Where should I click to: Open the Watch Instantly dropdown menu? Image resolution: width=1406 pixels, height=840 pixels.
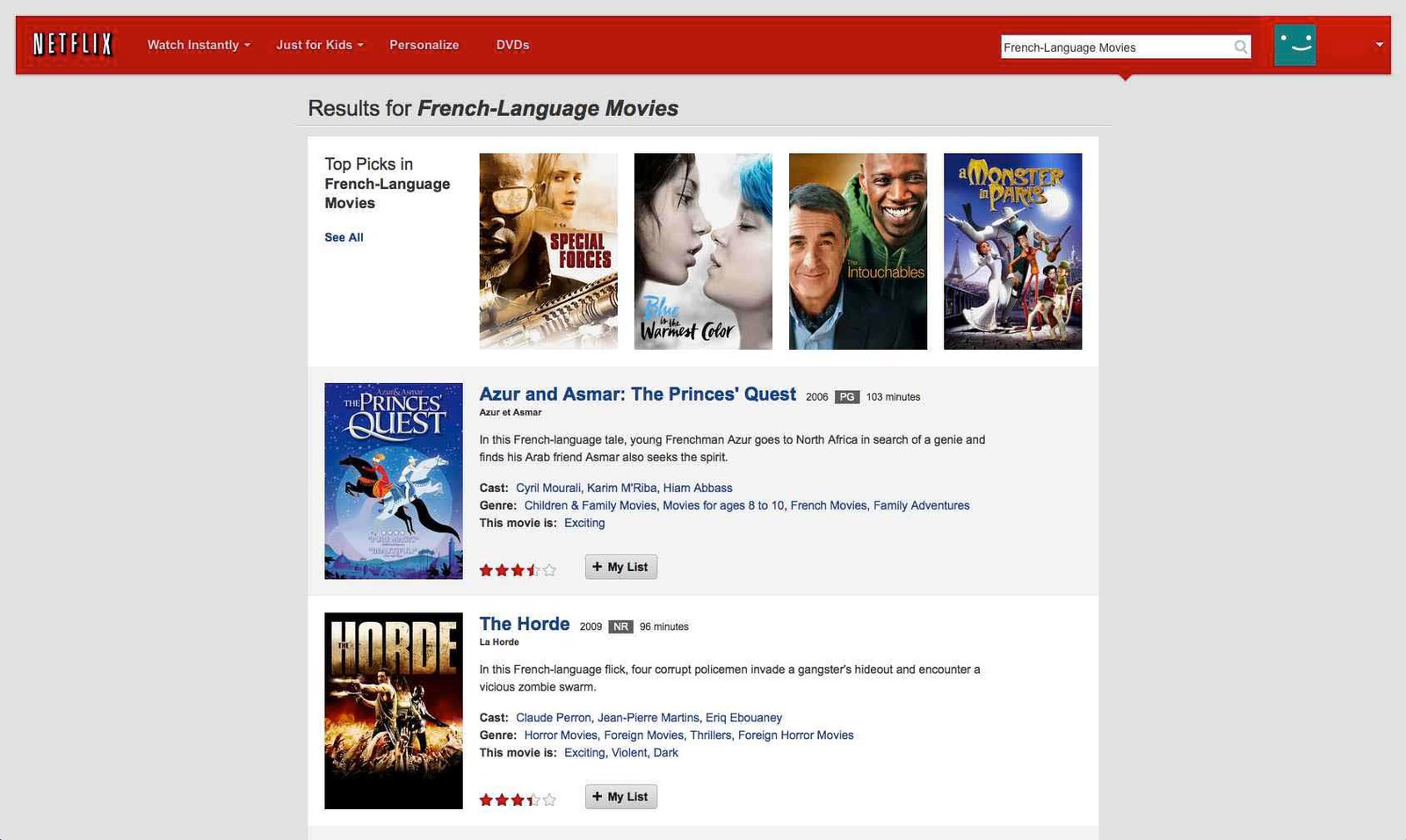point(199,45)
